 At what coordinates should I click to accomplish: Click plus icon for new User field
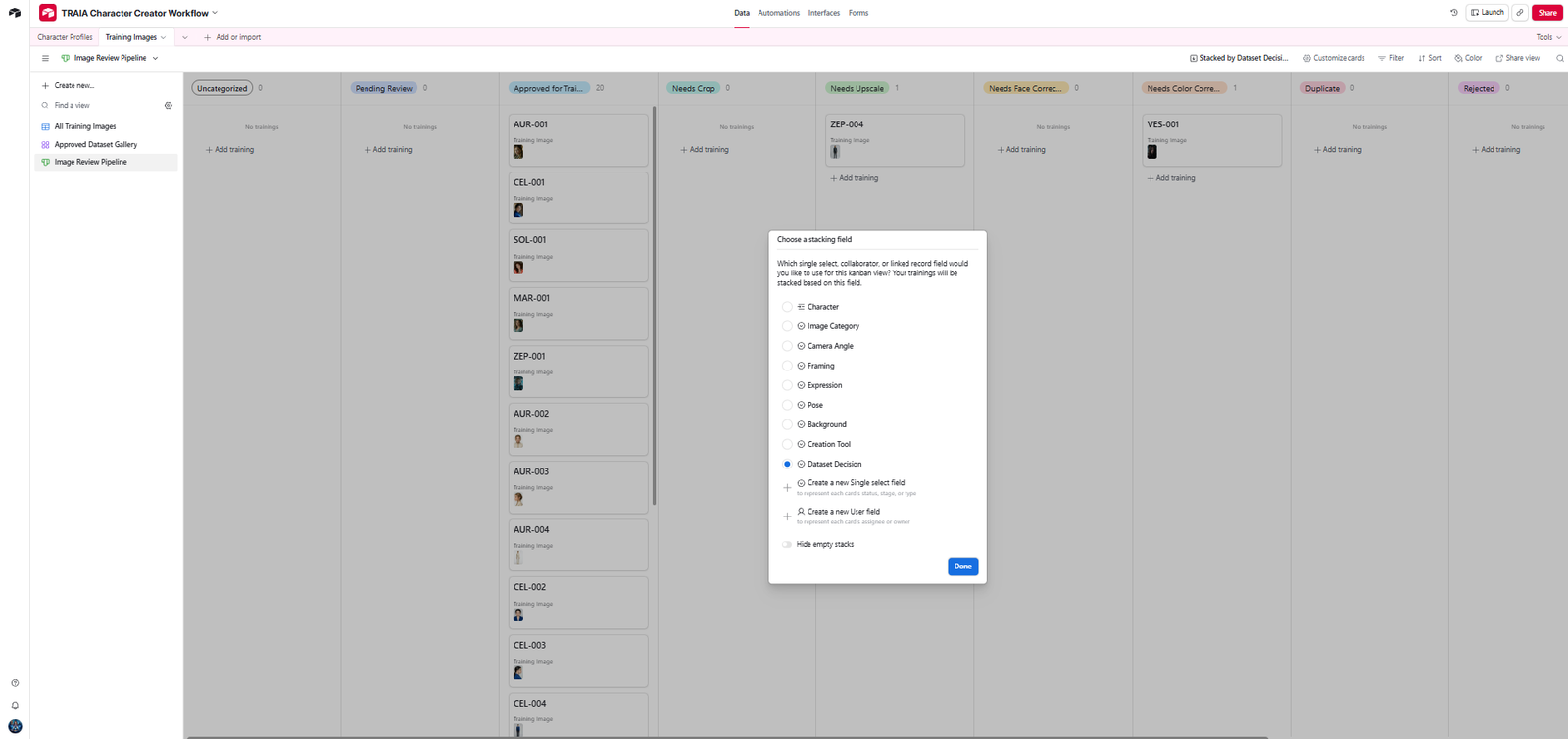tap(787, 516)
